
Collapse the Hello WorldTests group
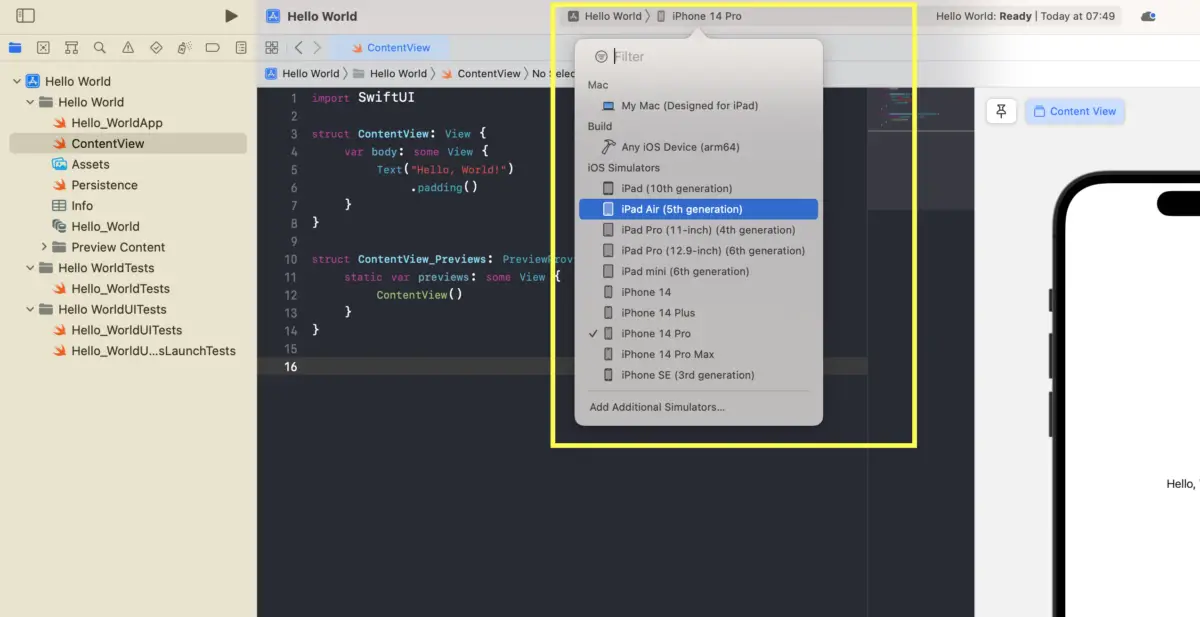tap(30, 268)
